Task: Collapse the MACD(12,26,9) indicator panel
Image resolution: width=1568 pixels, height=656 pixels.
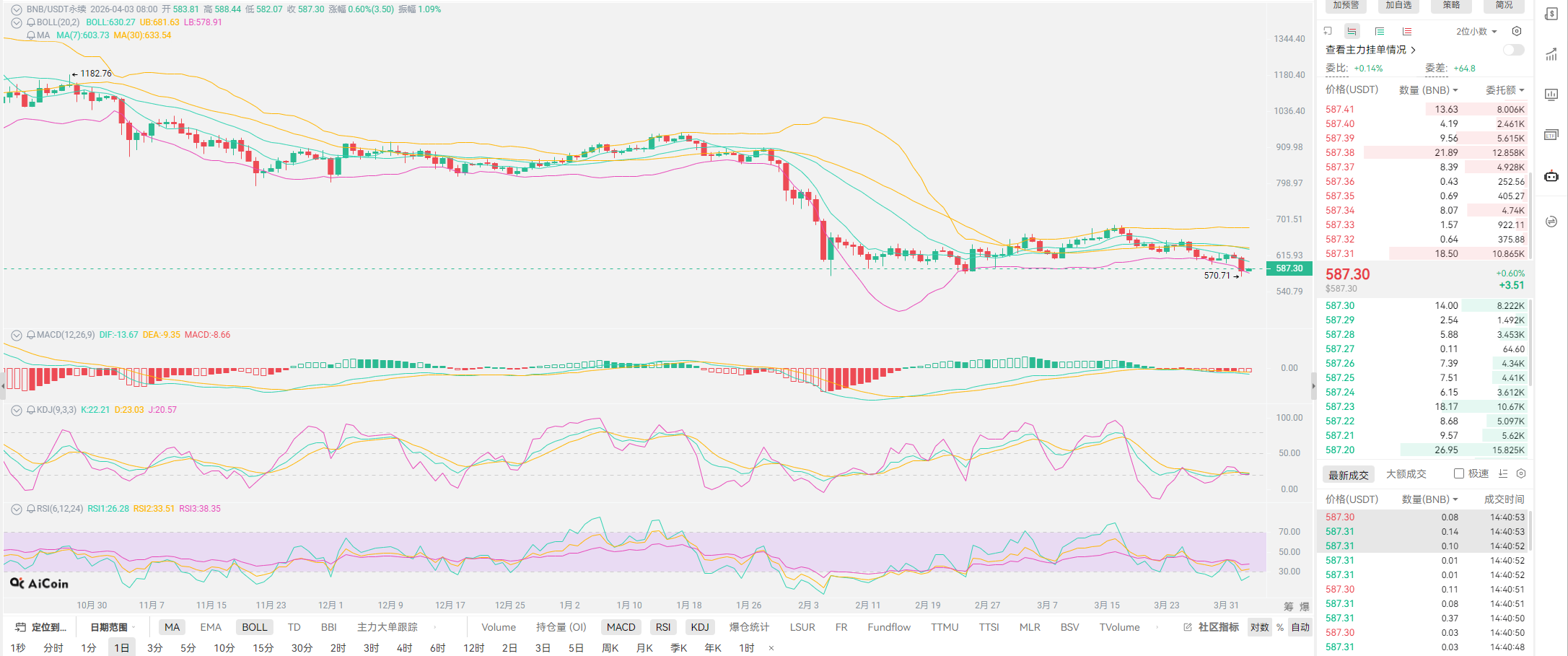Action: (16, 335)
